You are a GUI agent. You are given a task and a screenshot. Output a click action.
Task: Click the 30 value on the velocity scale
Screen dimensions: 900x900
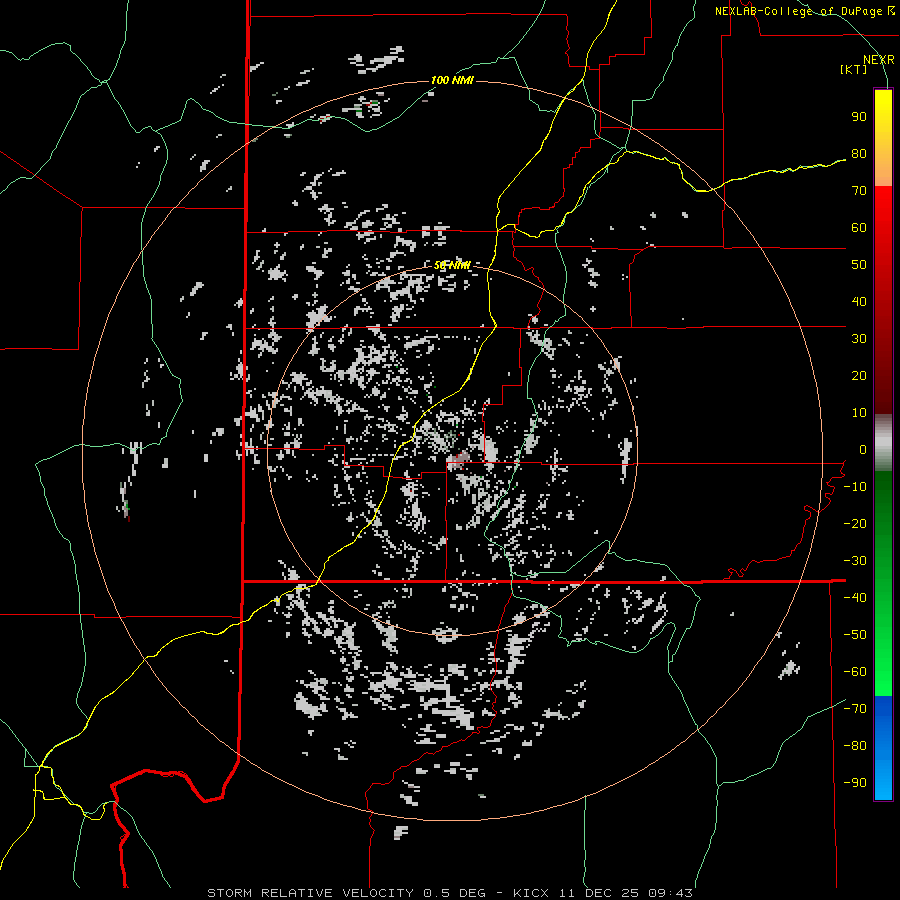pos(859,339)
